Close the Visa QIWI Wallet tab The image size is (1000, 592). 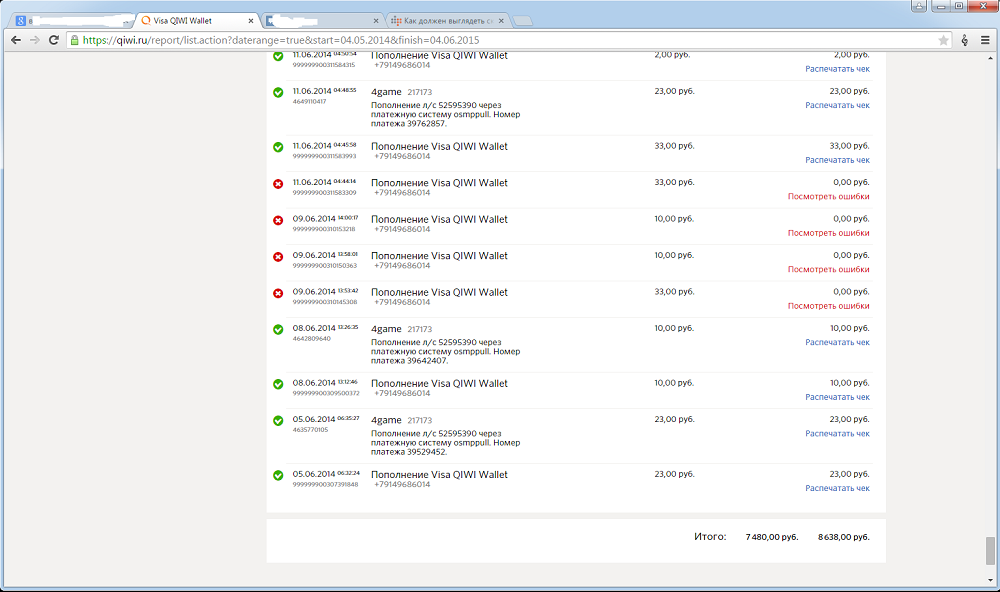pos(251,21)
